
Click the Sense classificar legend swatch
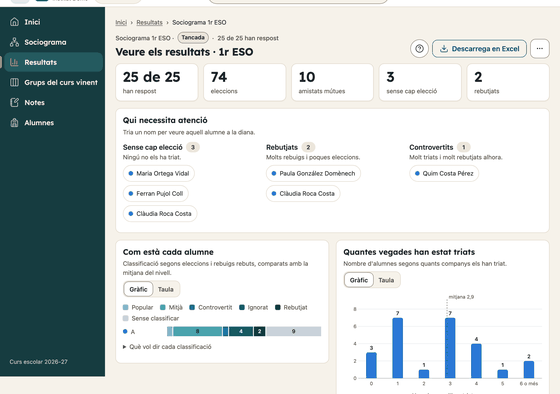pos(125,318)
